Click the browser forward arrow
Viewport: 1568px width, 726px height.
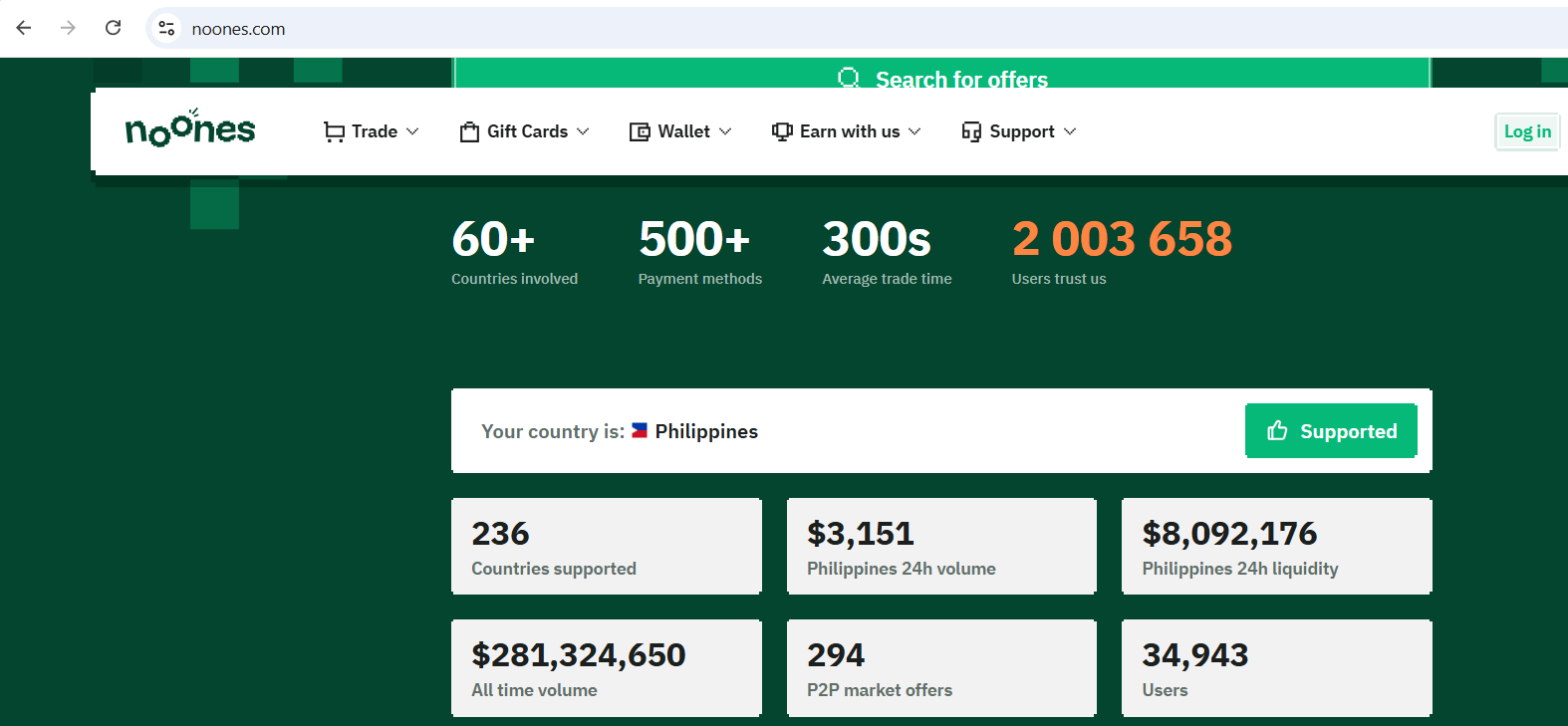68,28
